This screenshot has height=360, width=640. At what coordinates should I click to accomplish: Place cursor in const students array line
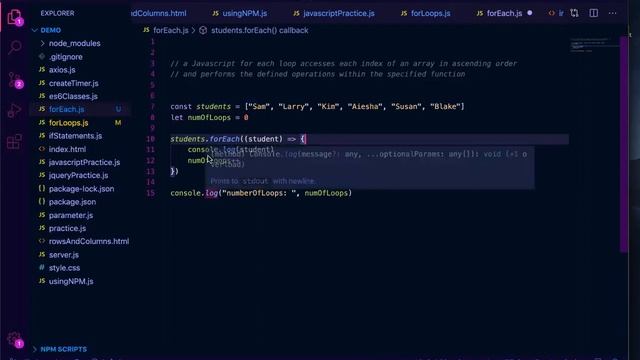click(317, 107)
